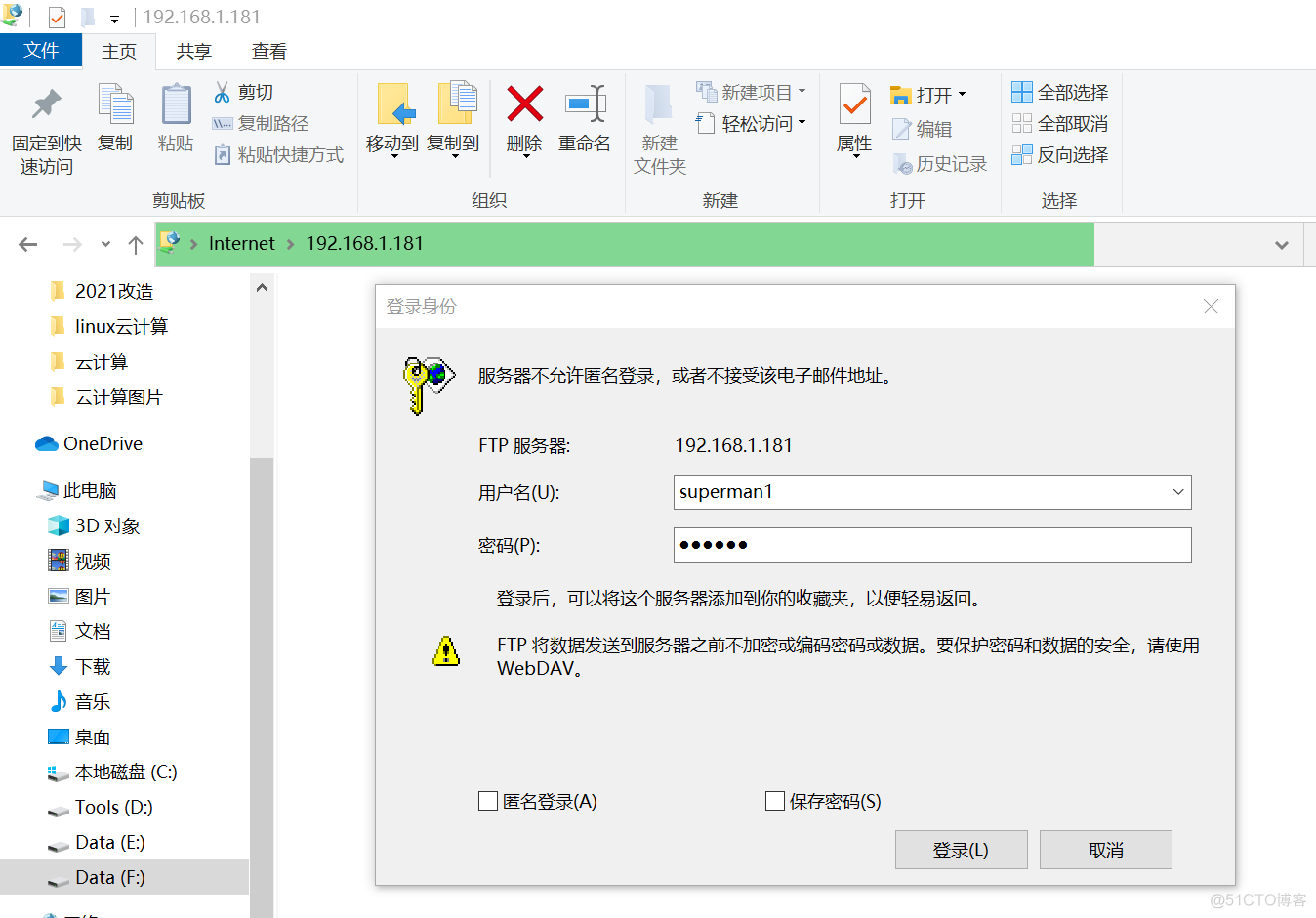Click Internet in the address breadcrumb

pos(242,244)
